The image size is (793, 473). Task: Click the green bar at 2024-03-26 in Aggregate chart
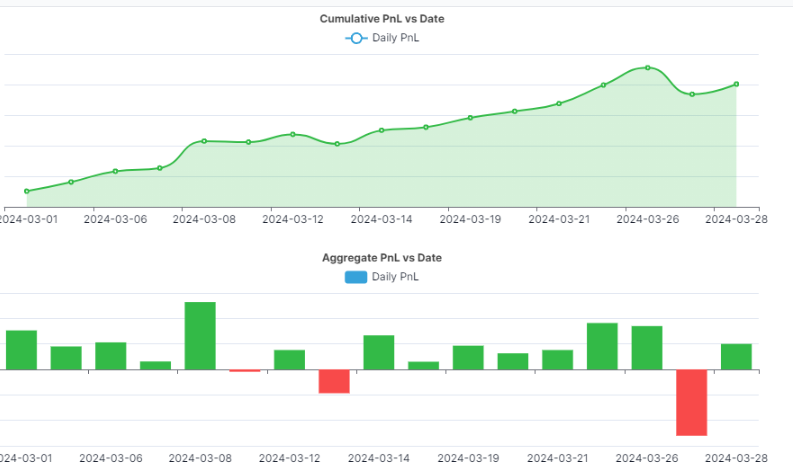click(x=647, y=348)
